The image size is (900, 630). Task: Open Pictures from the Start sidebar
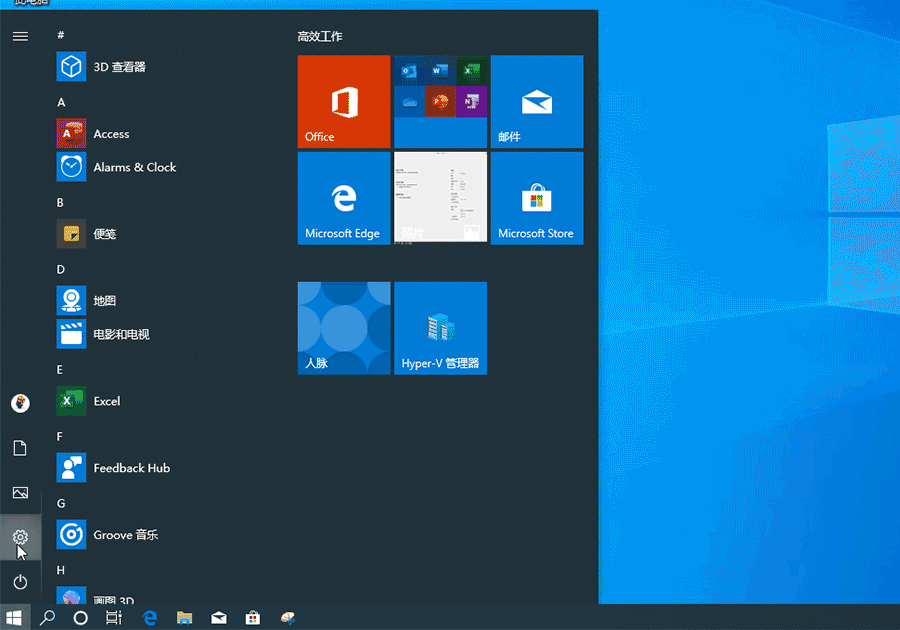click(20, 492)
